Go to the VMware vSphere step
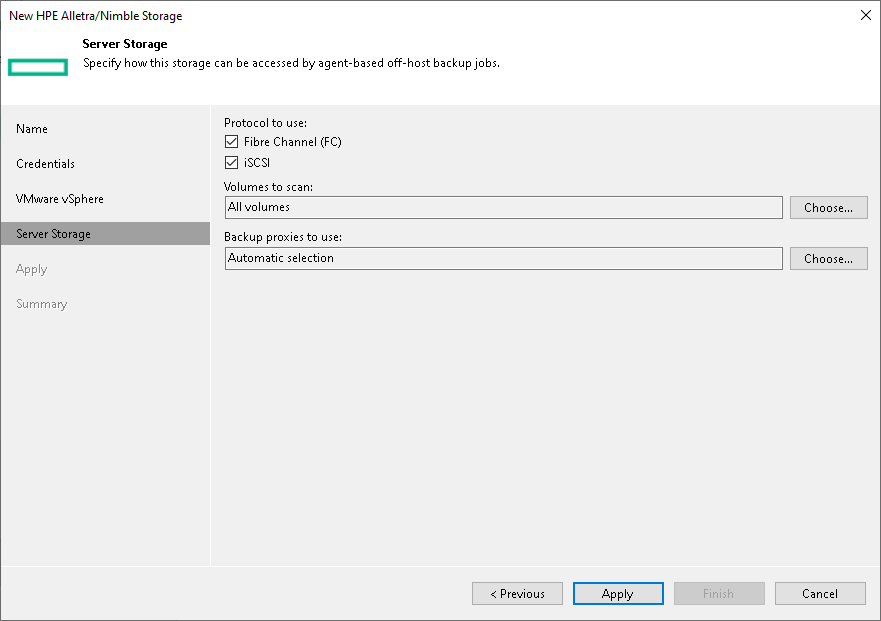 [x=60, y=199]
